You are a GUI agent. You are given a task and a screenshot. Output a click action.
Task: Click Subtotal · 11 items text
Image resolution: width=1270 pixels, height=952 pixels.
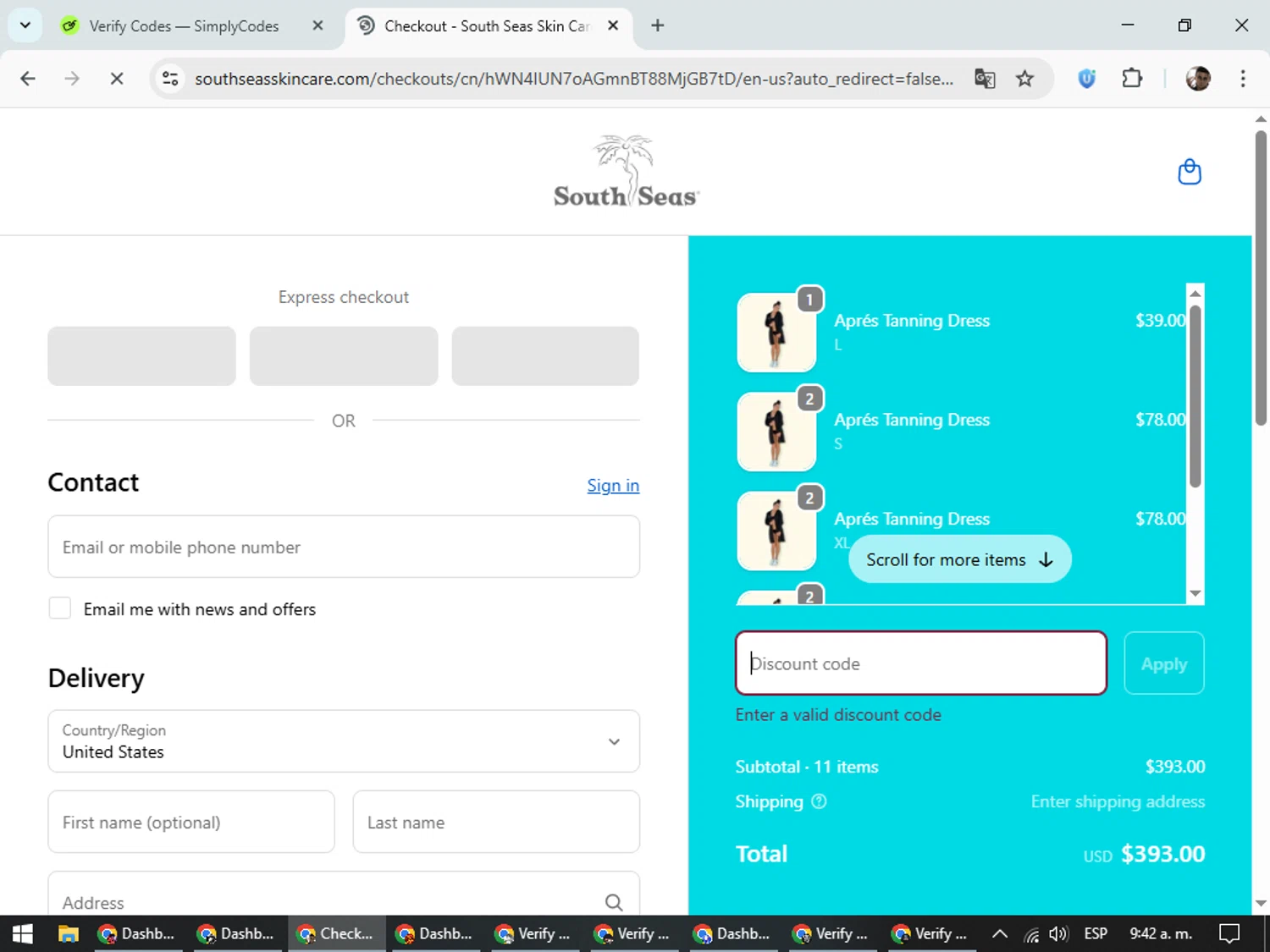click(807, 767)
